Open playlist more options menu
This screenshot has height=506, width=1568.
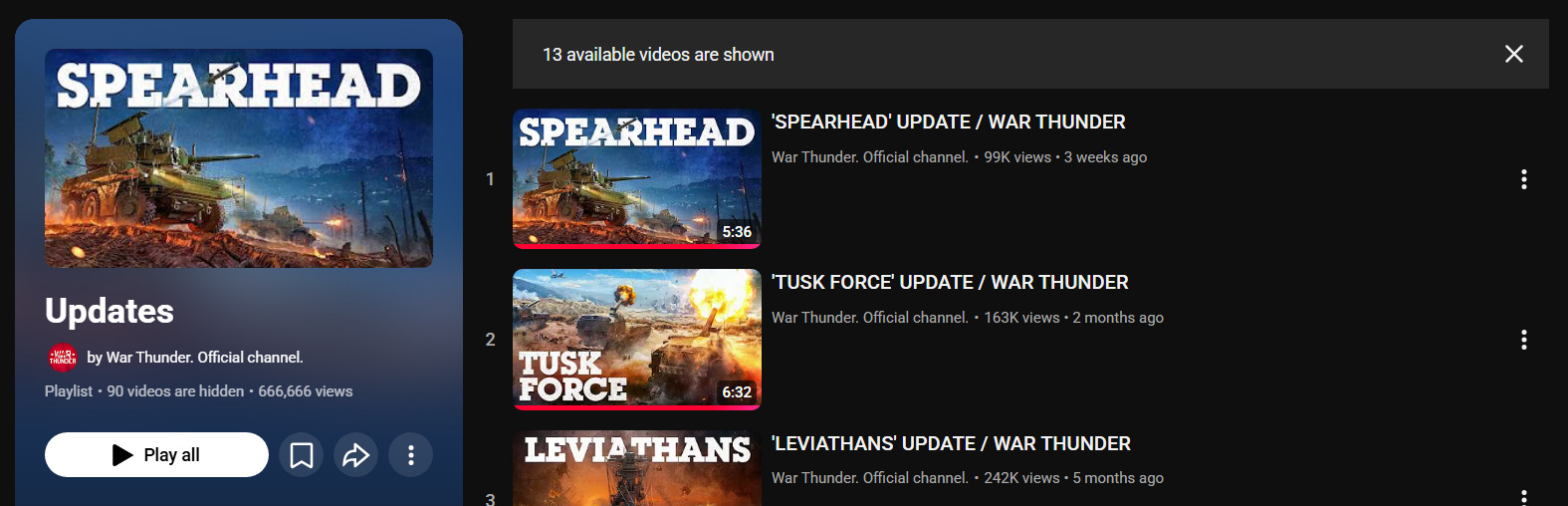(410, 455)
